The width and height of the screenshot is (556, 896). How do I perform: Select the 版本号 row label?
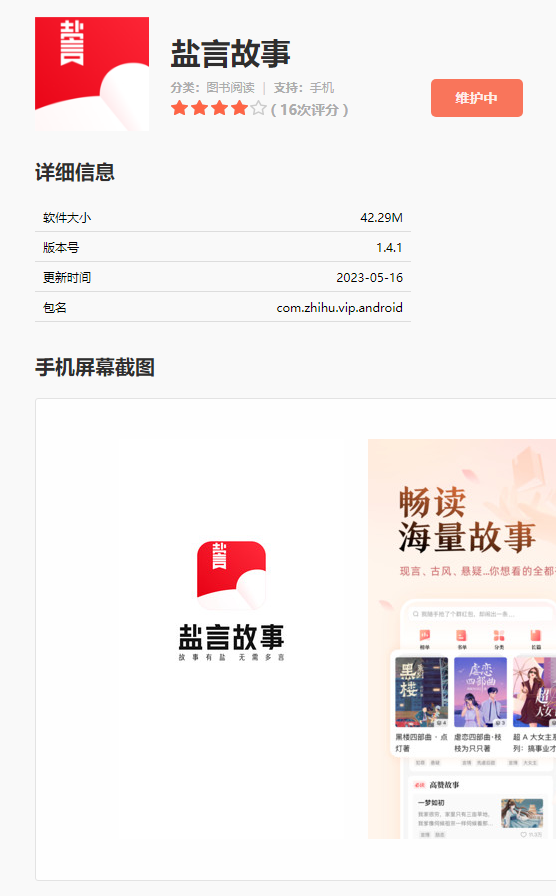pyautogui.click(x=61, y=247)
